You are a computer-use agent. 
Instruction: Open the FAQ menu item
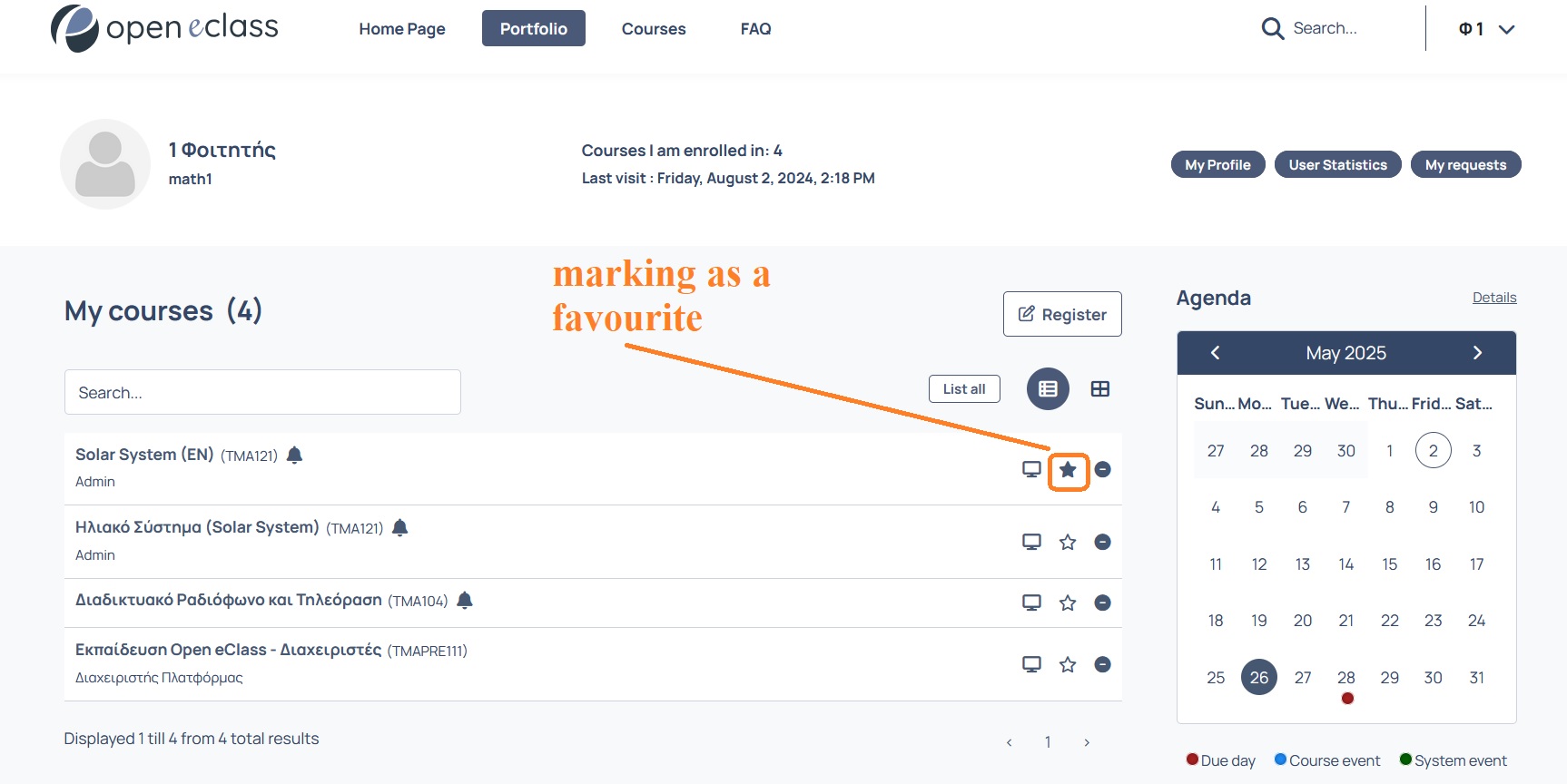tap(755, 29)
